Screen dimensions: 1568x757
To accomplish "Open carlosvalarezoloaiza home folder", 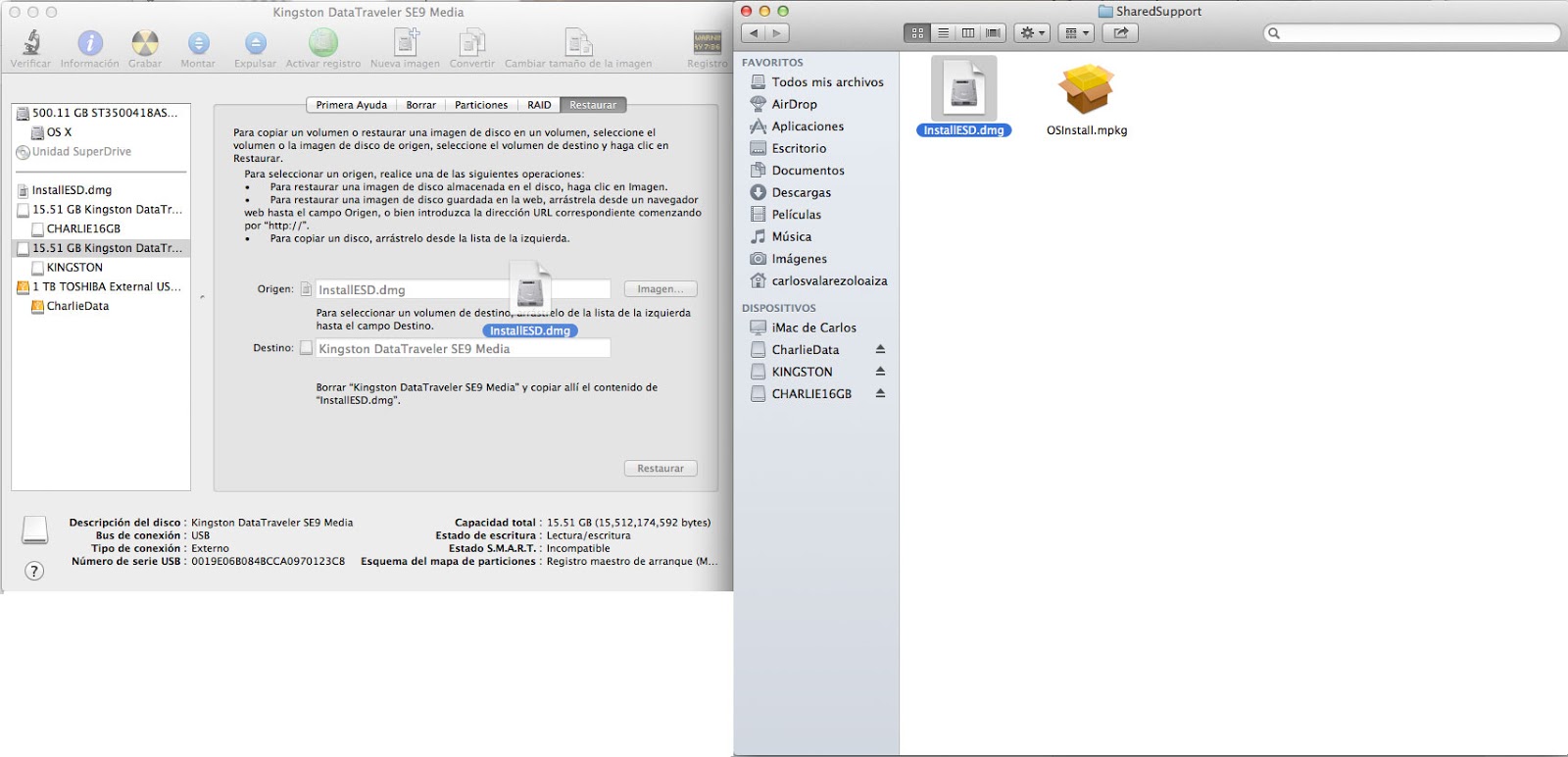I will tap(816, 280).
